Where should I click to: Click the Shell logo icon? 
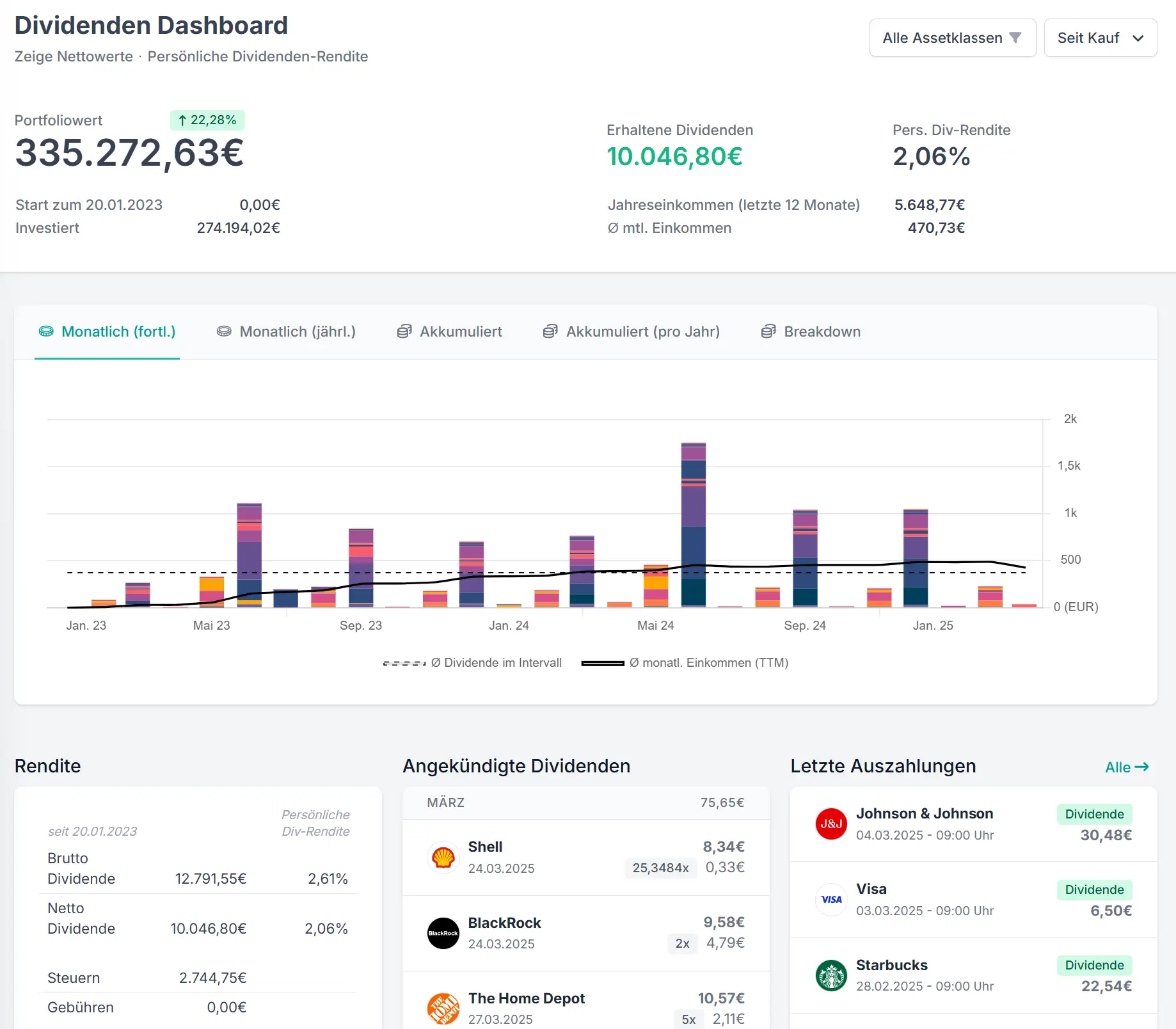443,858
